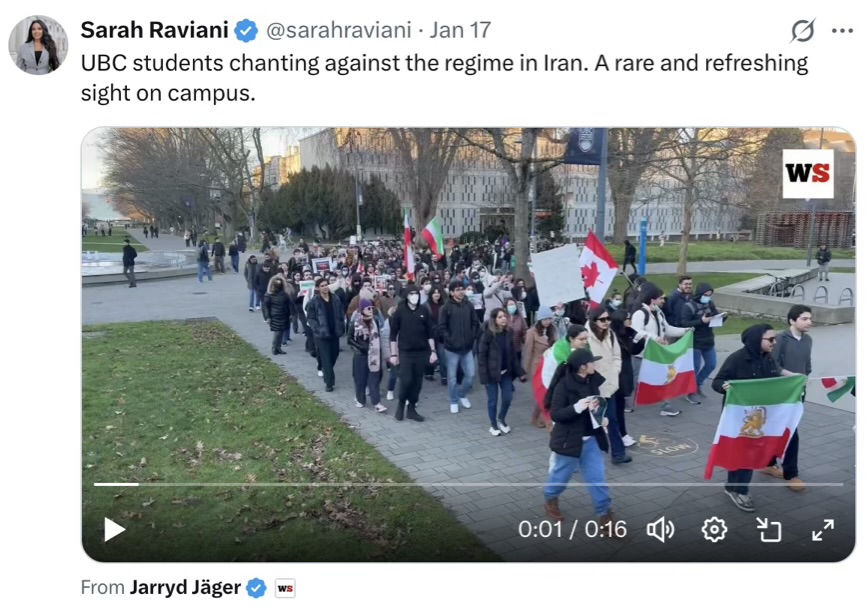The image size is (866, 609).
Task: Enter fullscreen using the expand arrows icon
Action: pos(823,530)
